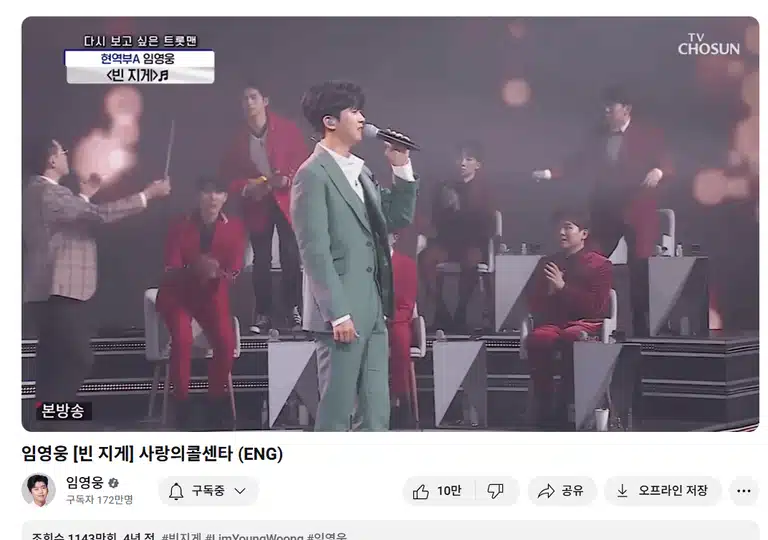The height and width of the screenshot is (540, 768).
Task: Click the 오프라인 저장 button
Action: [663, 491]
